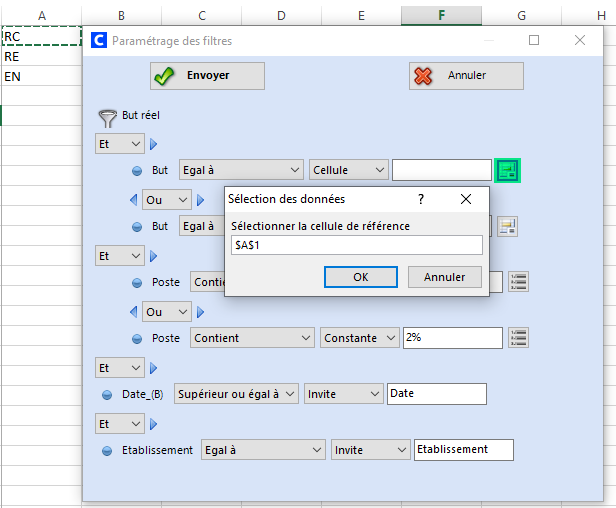Image resolution: width=616 pixels, height=508 pixels.
Task: Click the right arrow beside the top Et dropdown
Action: click(154, 144)
